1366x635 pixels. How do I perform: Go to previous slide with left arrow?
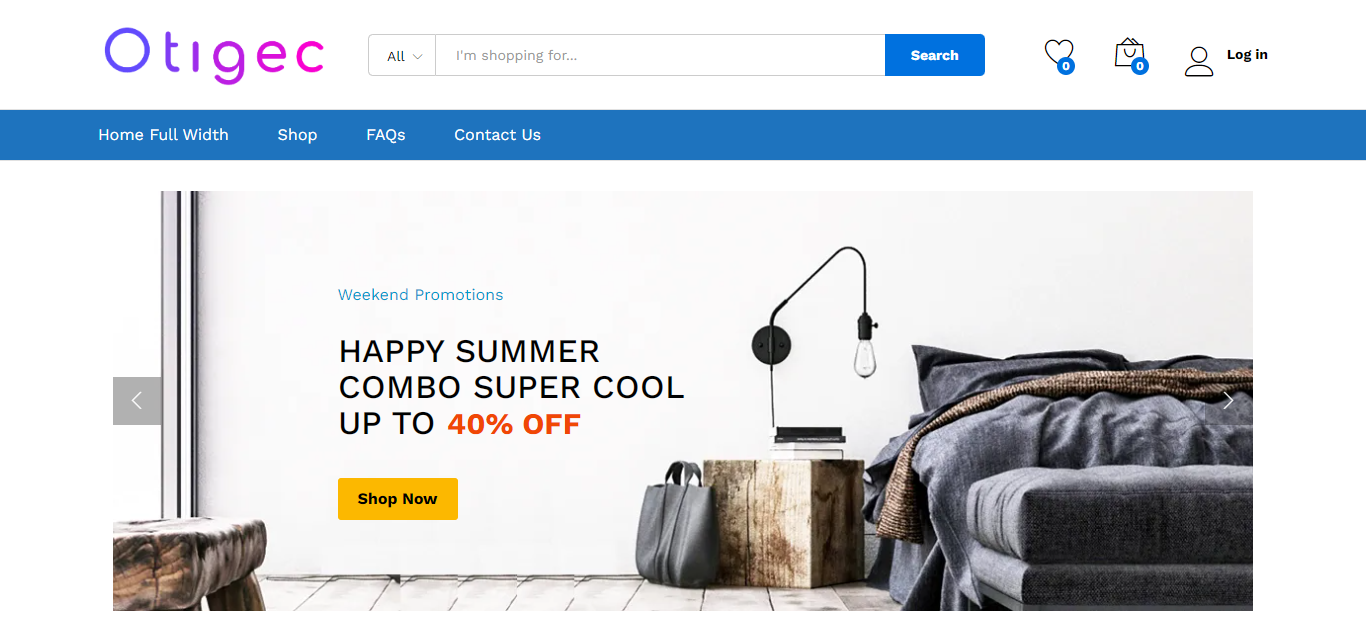pos(137,401)
